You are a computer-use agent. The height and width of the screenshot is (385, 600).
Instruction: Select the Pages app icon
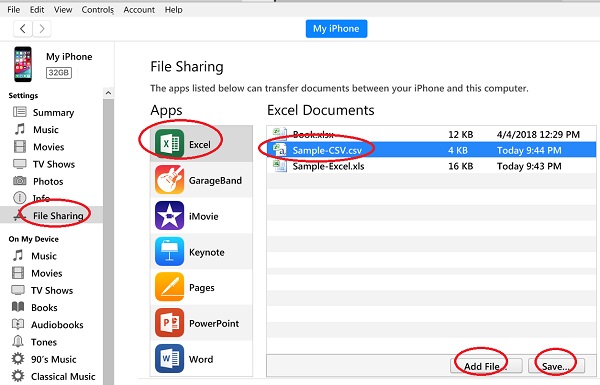[170, 287]
